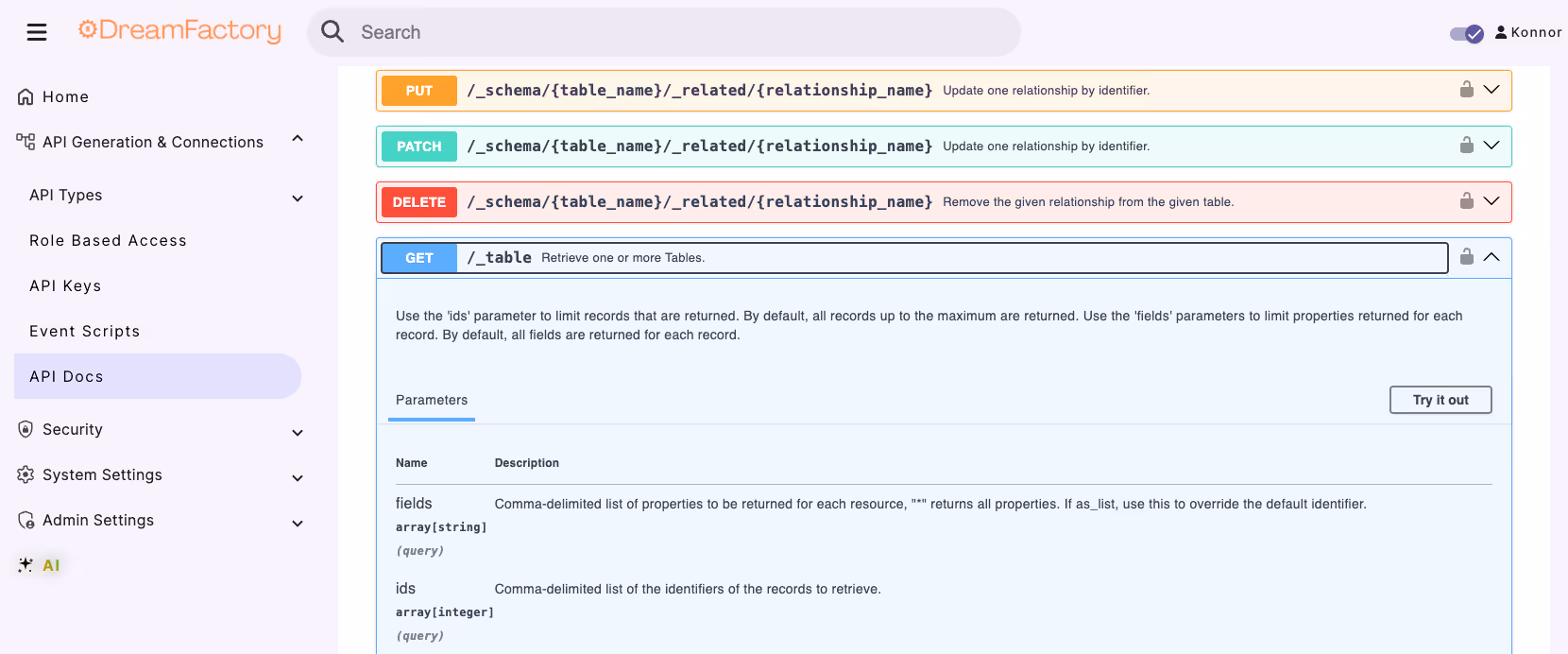The width and height of the screenshot is (1568, 654).
Task: Toggle authorization lock on PUT endpoint
Action: 1467,90
